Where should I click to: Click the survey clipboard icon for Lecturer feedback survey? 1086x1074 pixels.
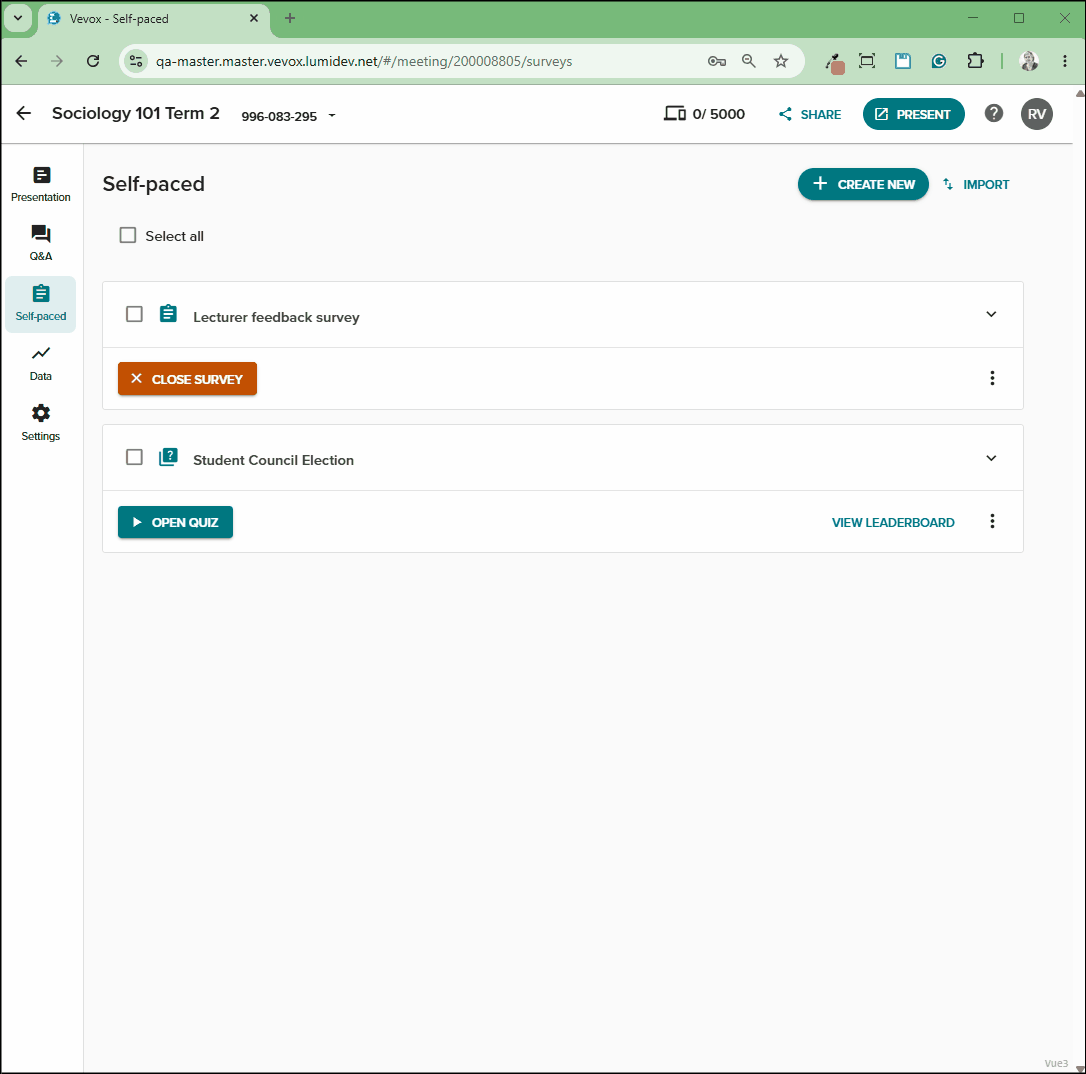pyautogui.click(x=168, y=314)
